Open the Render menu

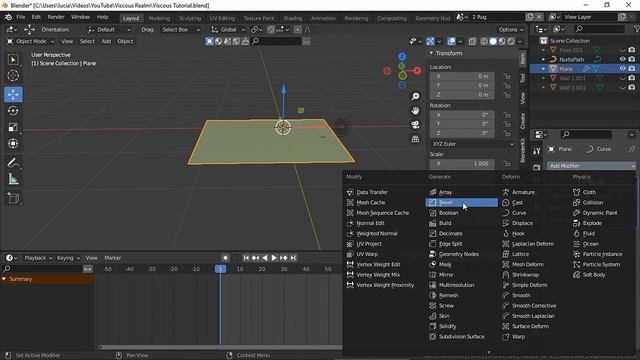point(56,17)
